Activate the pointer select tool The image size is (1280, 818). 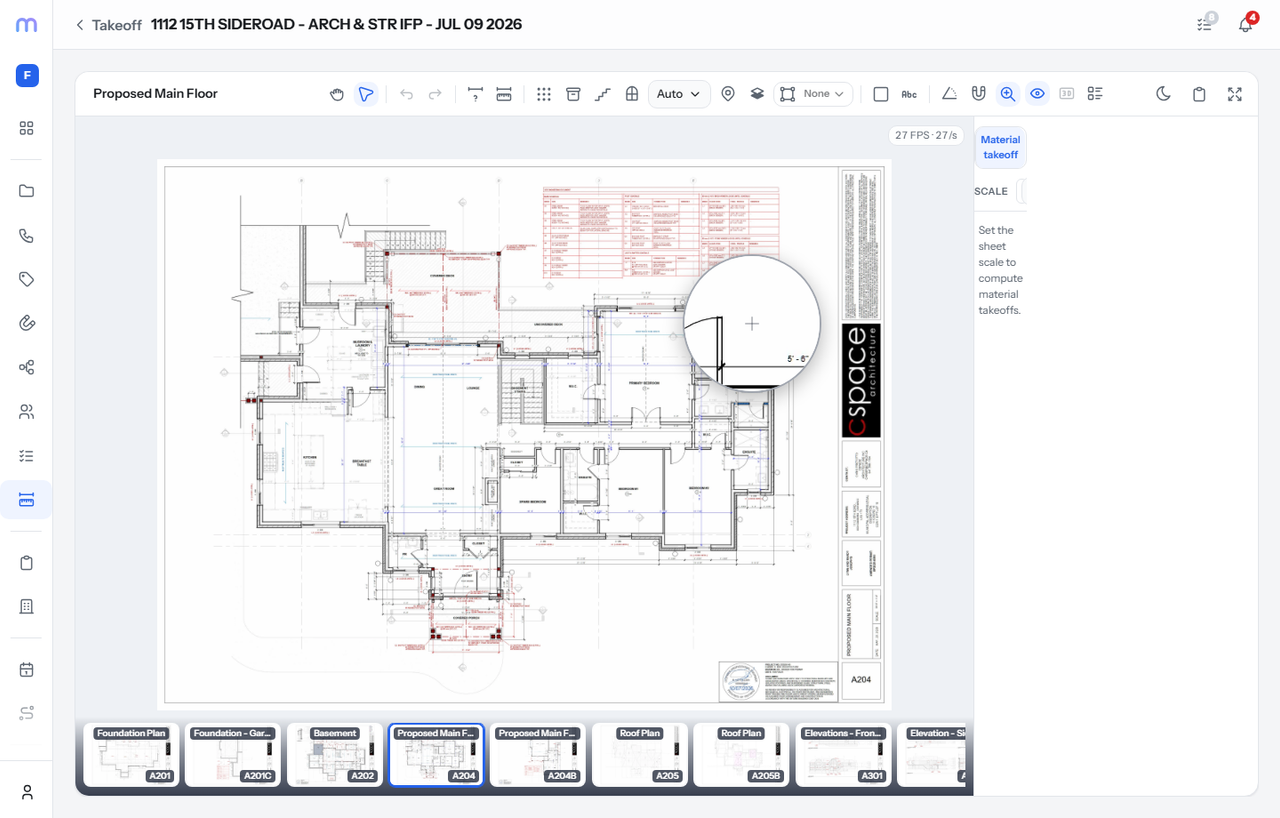(x=366, y=94)
